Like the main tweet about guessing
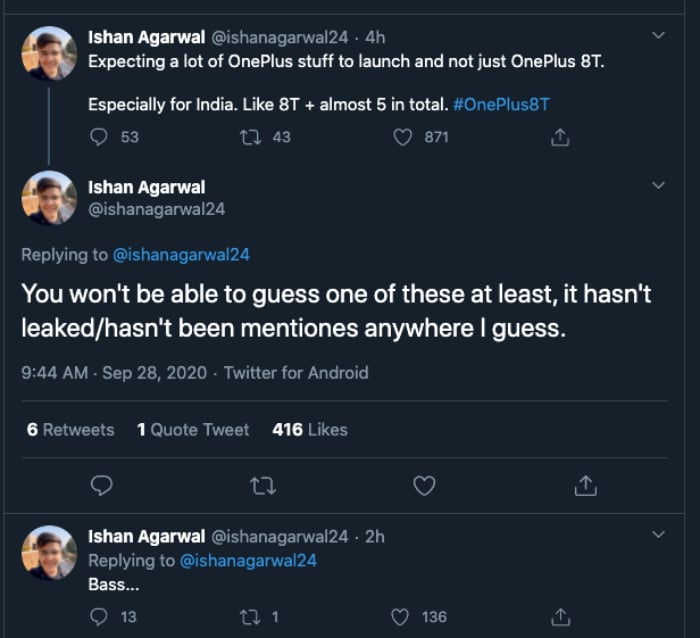 pyautogui.click(x=425, y=485)
